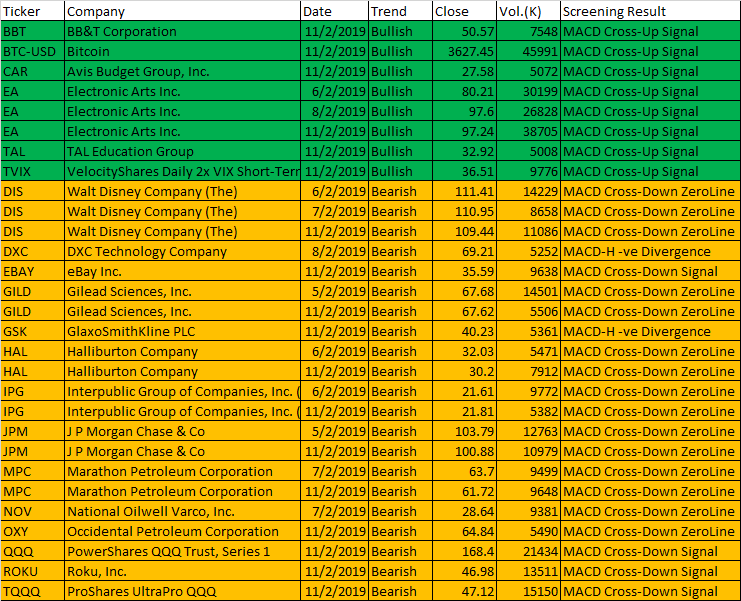Click the QQQ ticker cell
Screen dimensions: 741x601
[x=32, y=551]
